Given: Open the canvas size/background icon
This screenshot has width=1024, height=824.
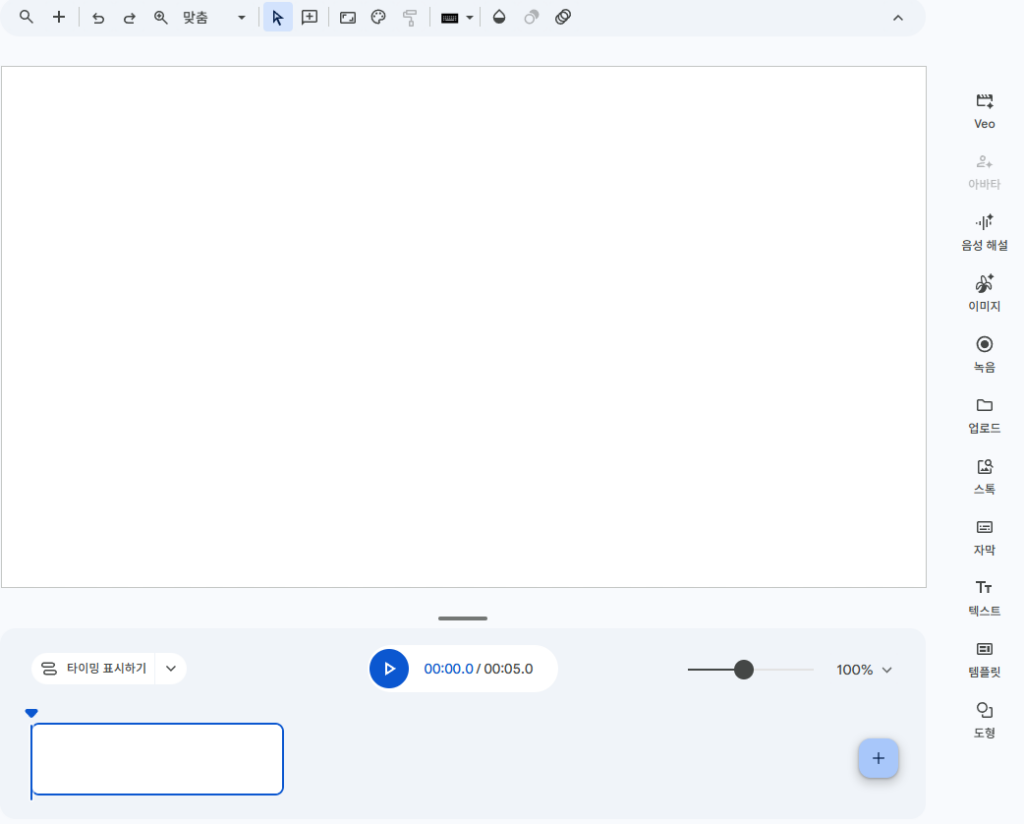Looking at the screenshot, I should tap(347, 18).
